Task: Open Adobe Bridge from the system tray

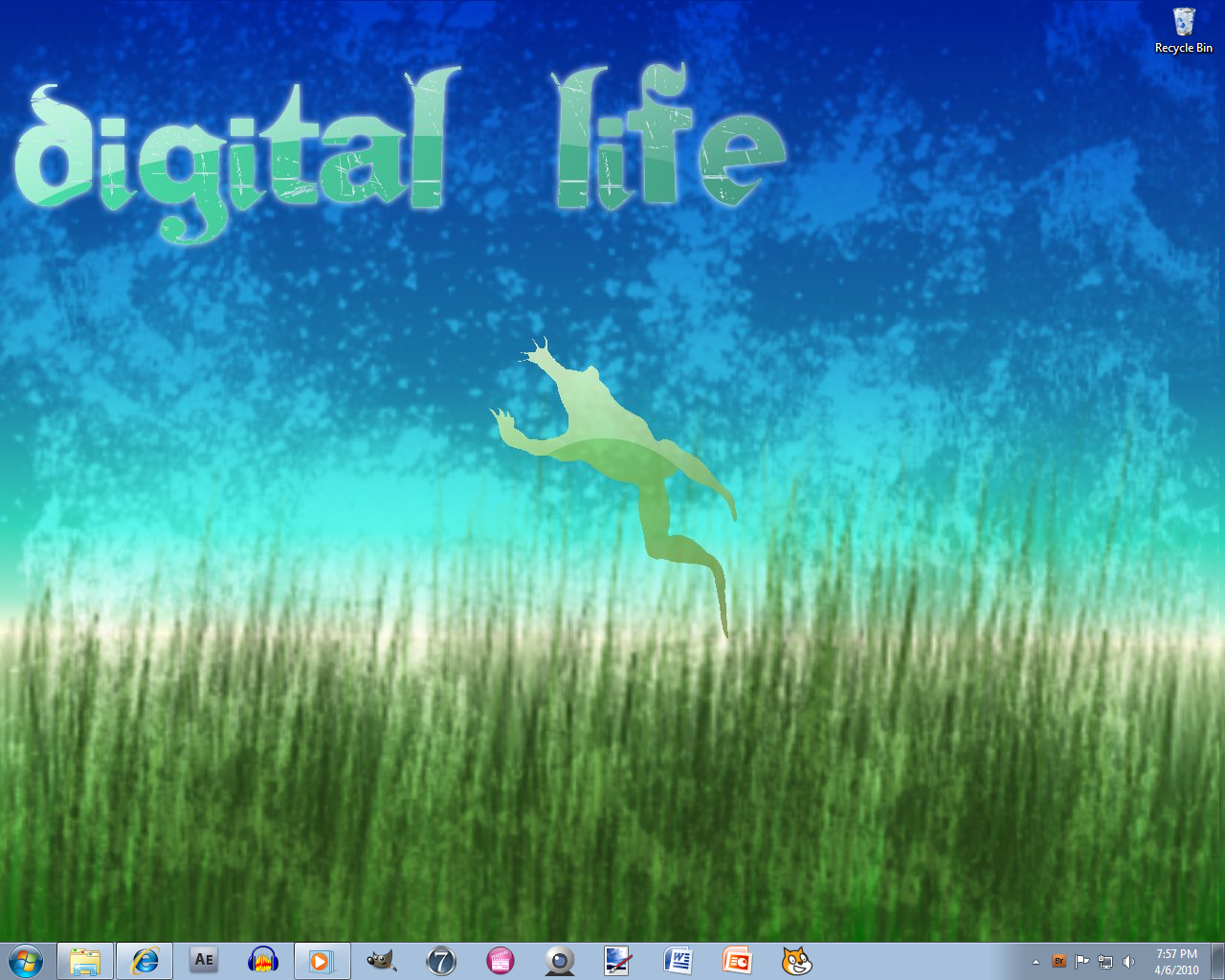Action: pyautogui.click(x=1059, y=961)
